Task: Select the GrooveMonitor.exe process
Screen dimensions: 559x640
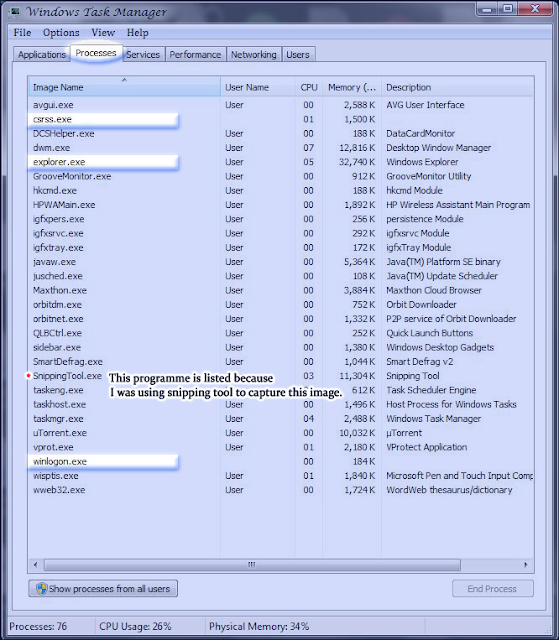Action: coord(281,176)
